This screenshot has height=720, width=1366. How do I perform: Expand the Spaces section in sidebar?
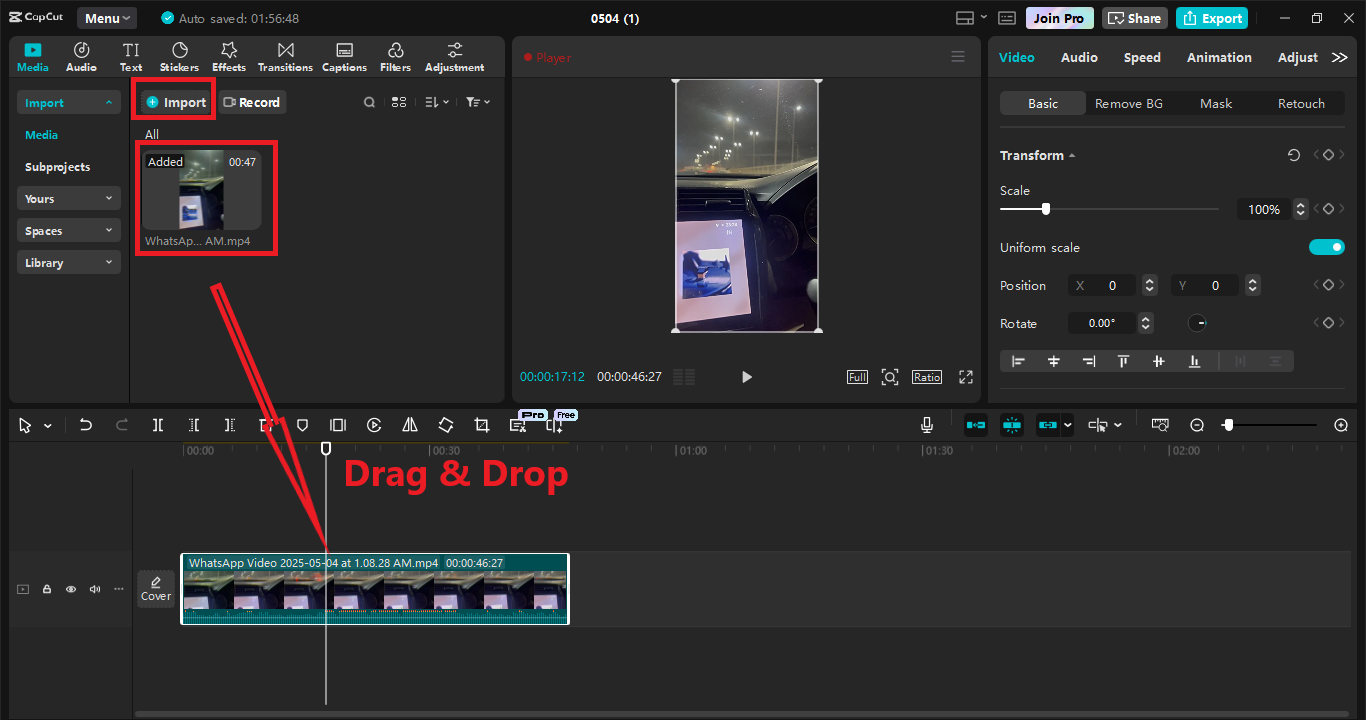(68, 231)
